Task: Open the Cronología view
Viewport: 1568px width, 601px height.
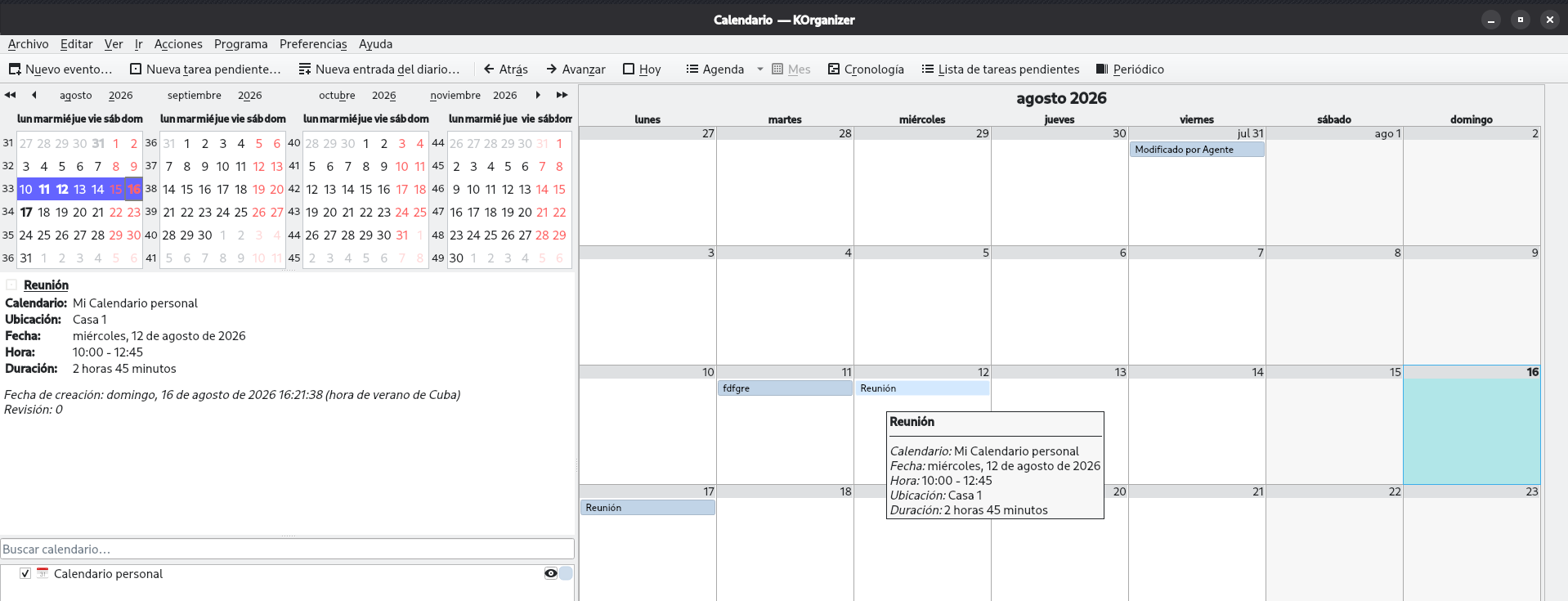Action: (x=866, y=70)
